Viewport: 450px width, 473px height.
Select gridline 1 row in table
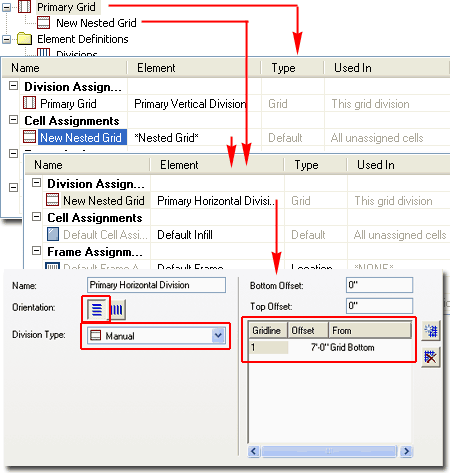pyautogui.click(x=330, y=347)
